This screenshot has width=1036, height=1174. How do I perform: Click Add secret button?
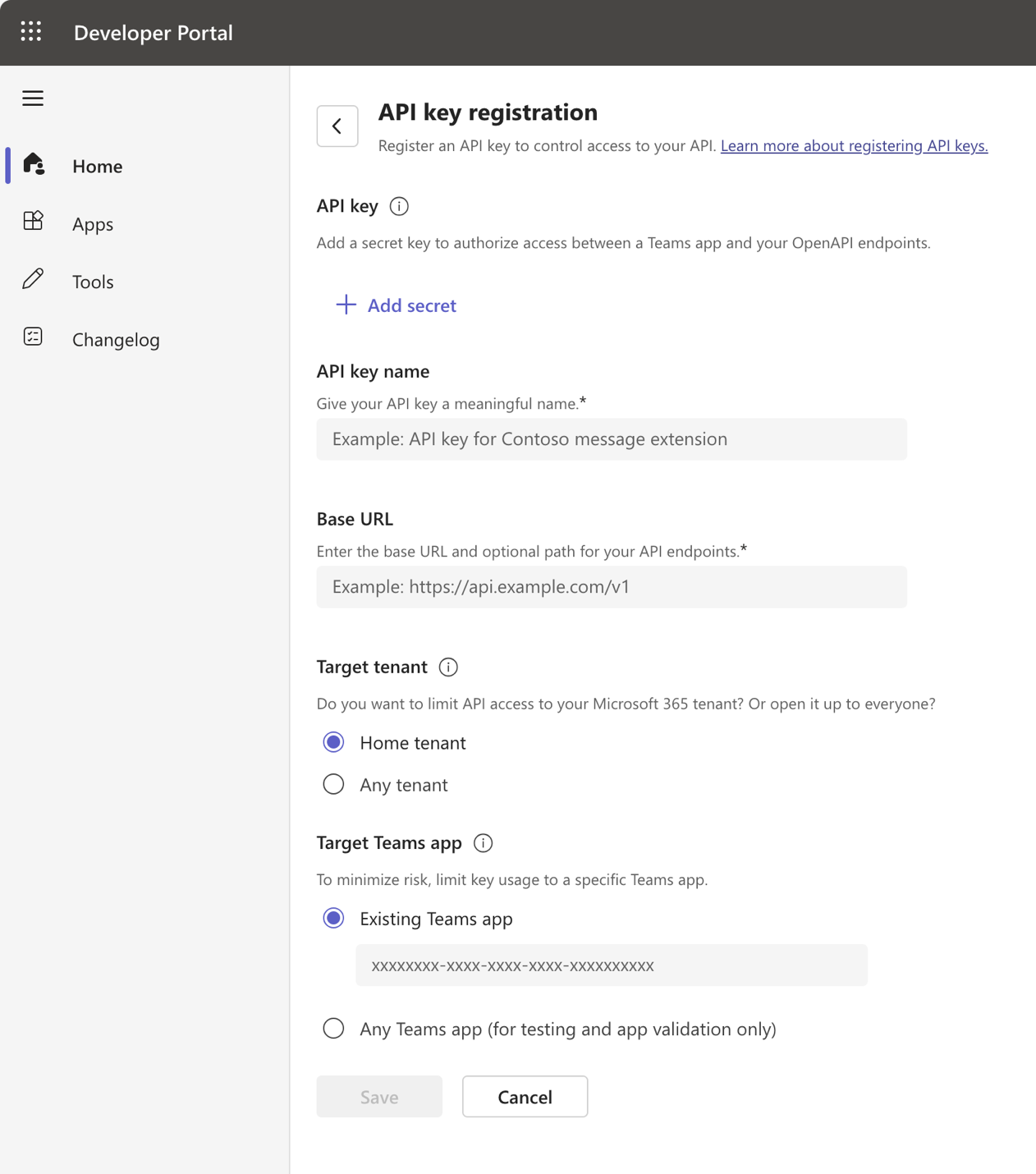pos(397,305)
